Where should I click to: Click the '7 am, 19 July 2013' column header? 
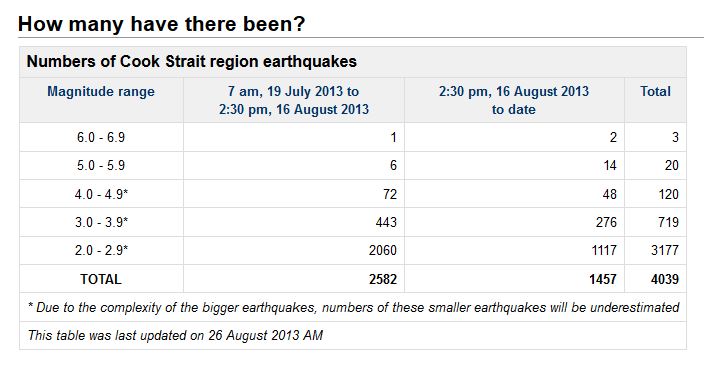[294, 100]
